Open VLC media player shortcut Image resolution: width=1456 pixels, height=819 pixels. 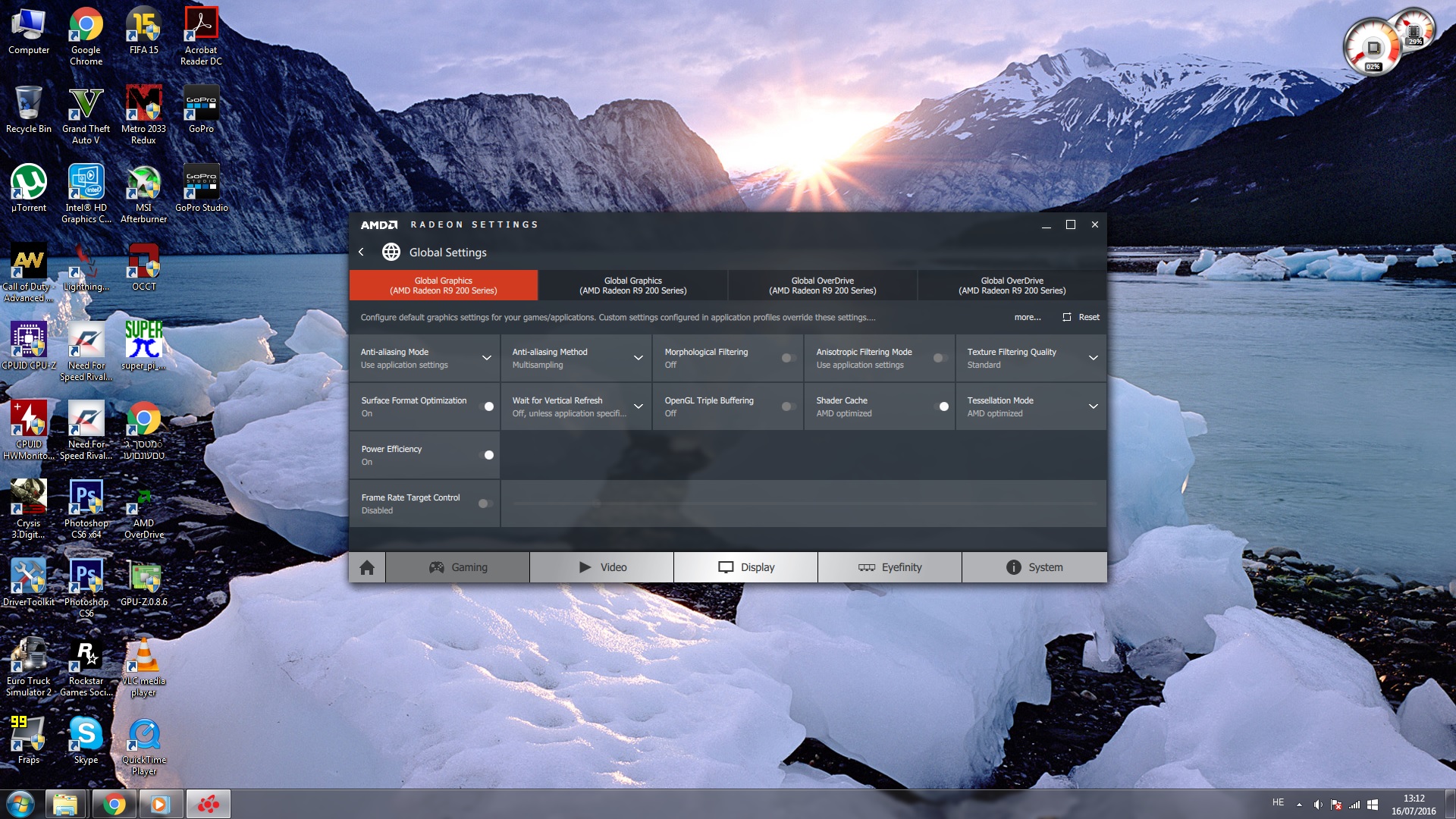pyautogui.click(x=143, y=667)
